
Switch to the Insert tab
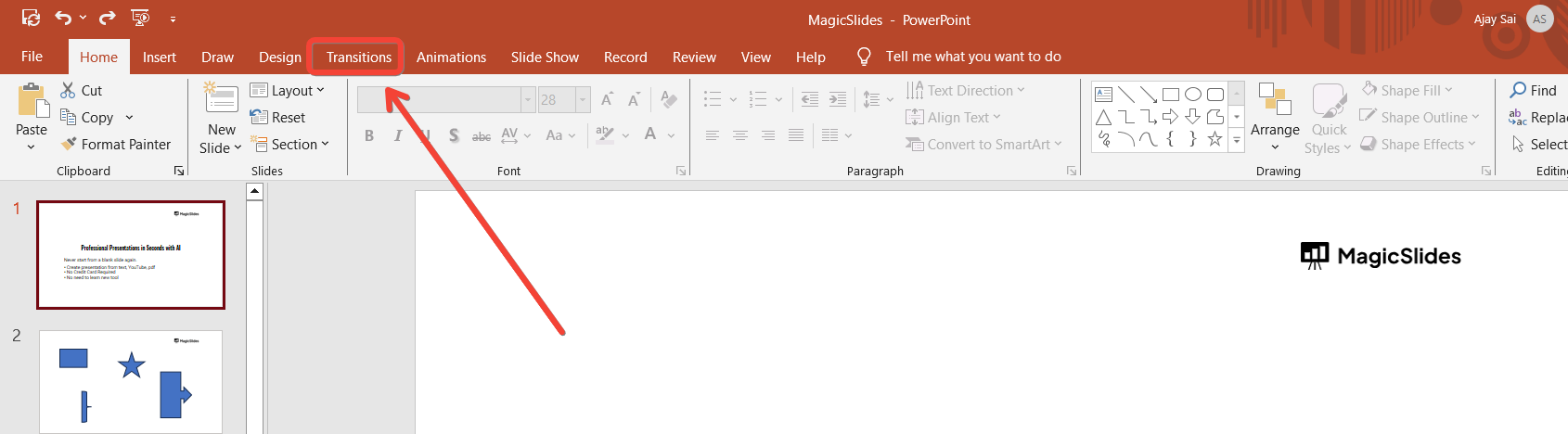(x=160, y=57)
